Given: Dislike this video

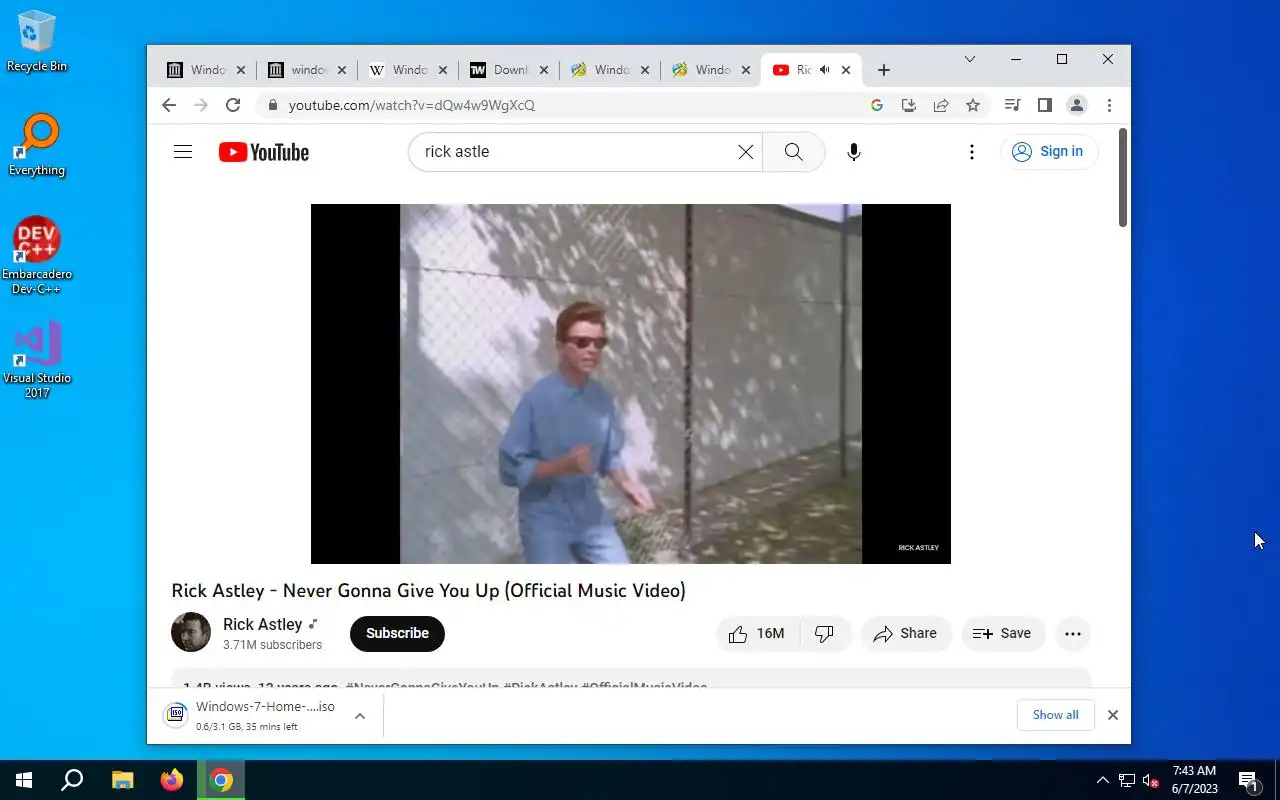Looking at the screenshot, I should (x=825, y=634).
